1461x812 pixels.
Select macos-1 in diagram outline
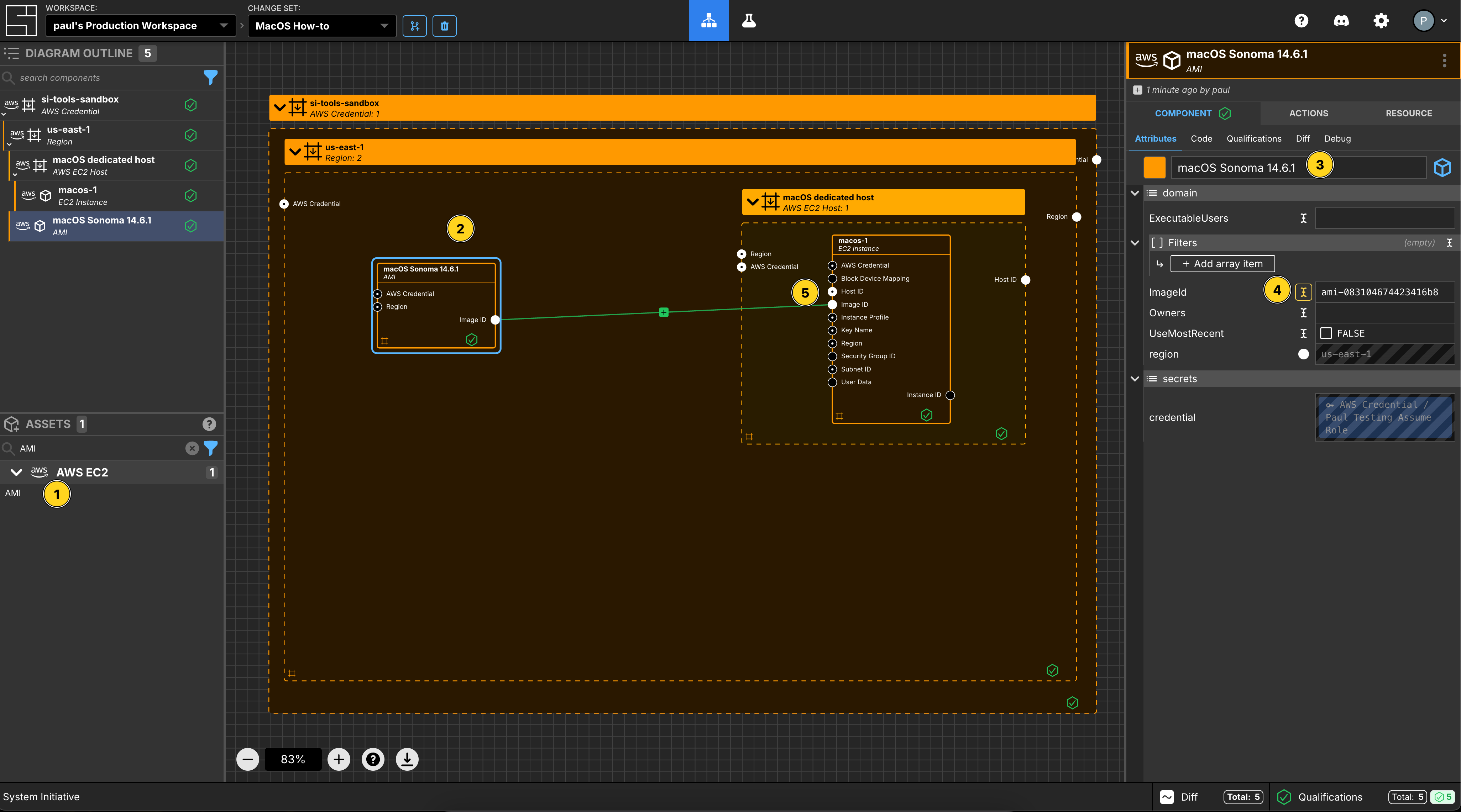coord(119,196)
